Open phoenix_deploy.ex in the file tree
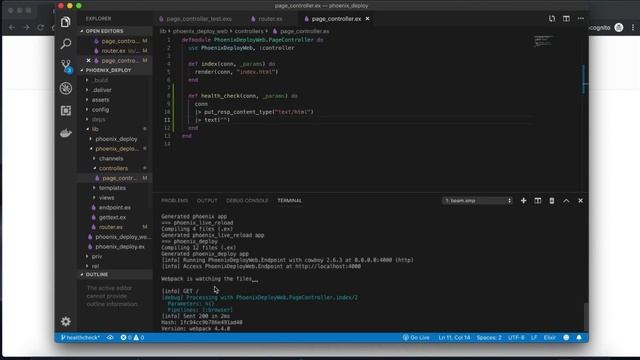This screenshot has width=640, height=360. tap(120, 247)
